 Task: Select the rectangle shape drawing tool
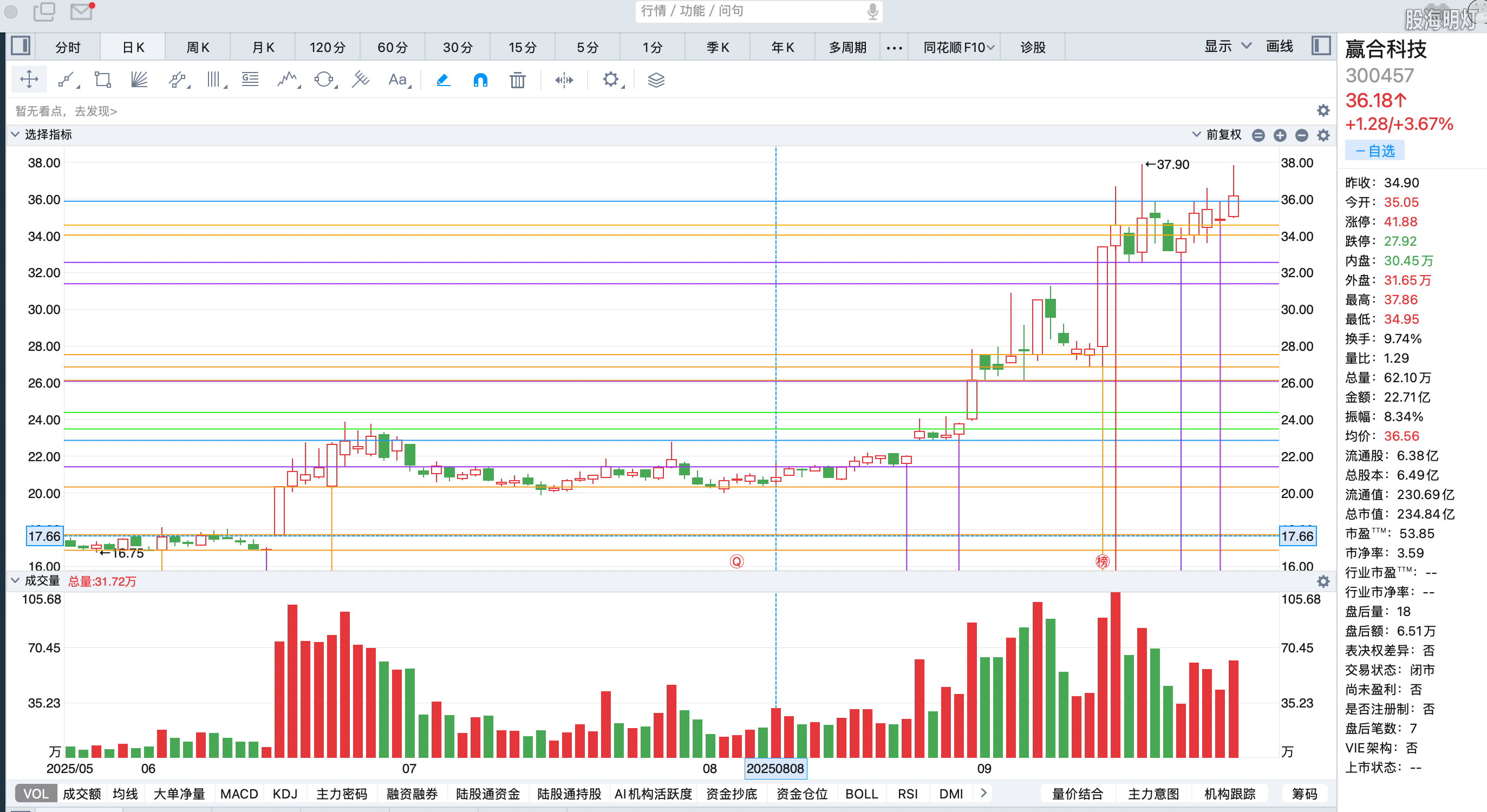click(103, 80)
